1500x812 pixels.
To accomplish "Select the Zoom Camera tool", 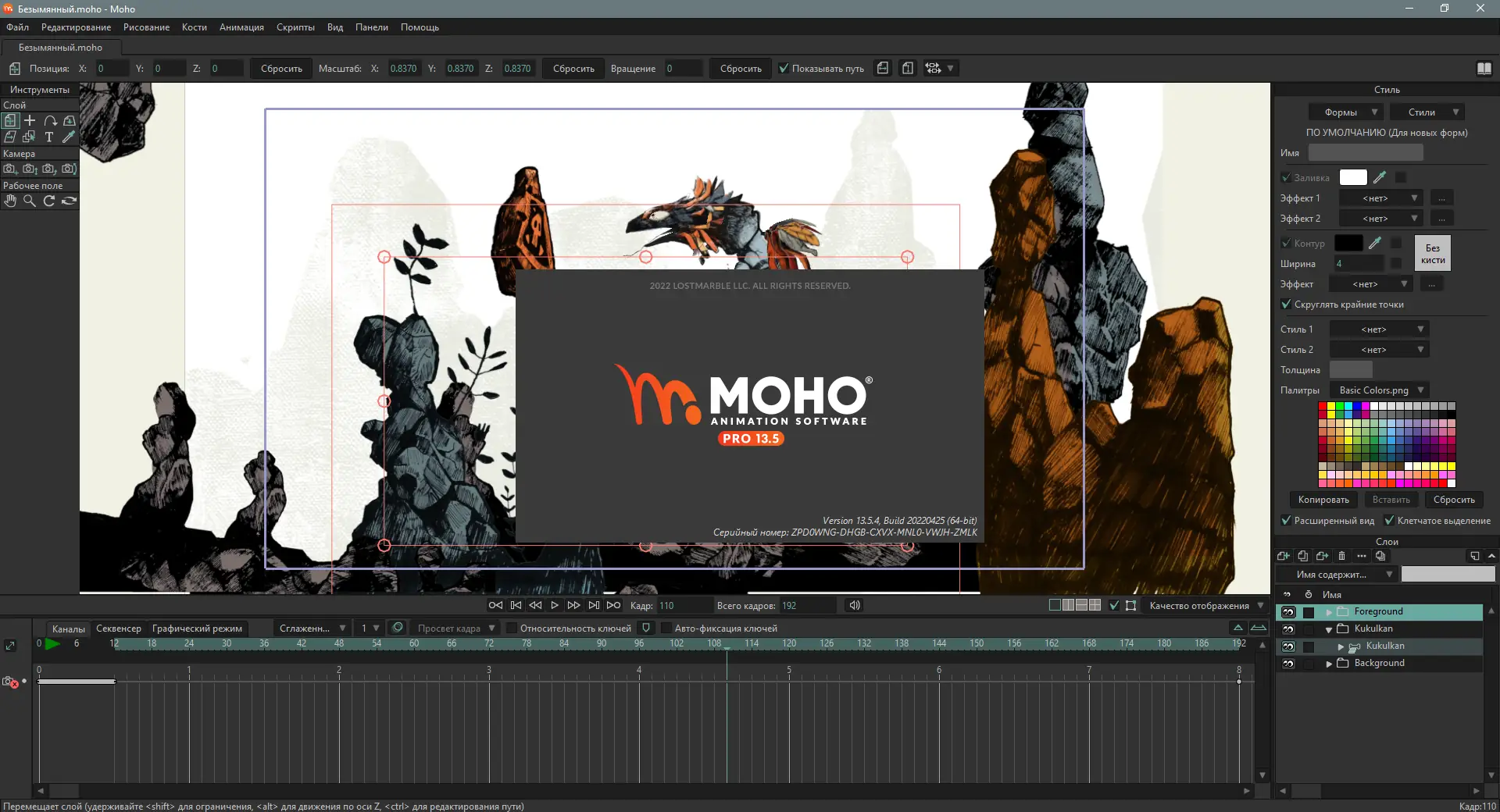I will [30, 169].
